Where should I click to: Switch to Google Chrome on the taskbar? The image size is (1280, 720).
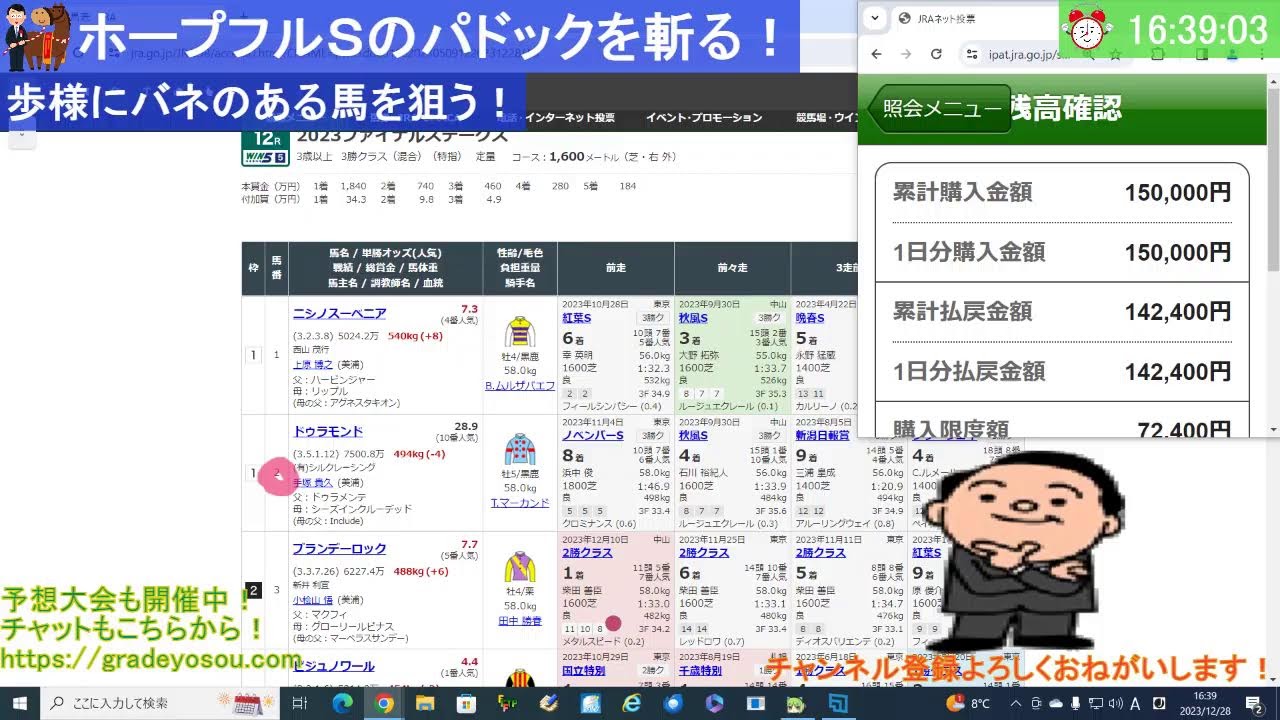(x=384, y=703)
